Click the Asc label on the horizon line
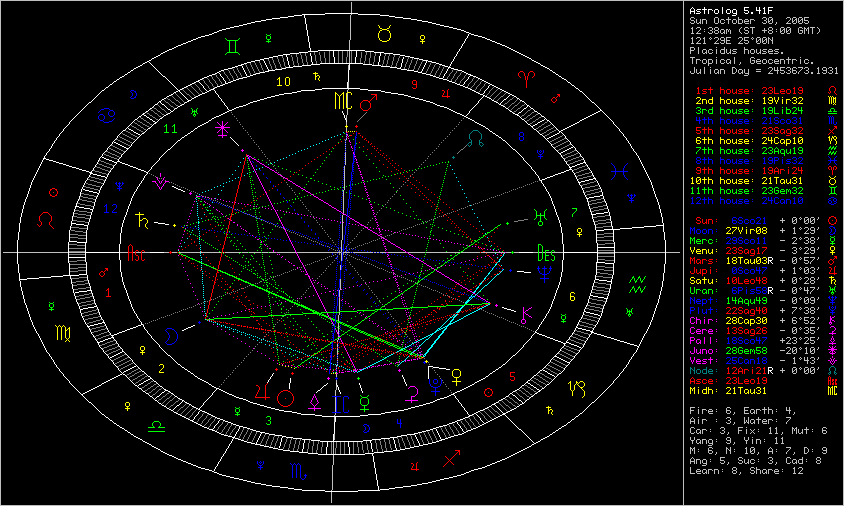The height and width of the screenshot is (506, 844). click(134, 254)
